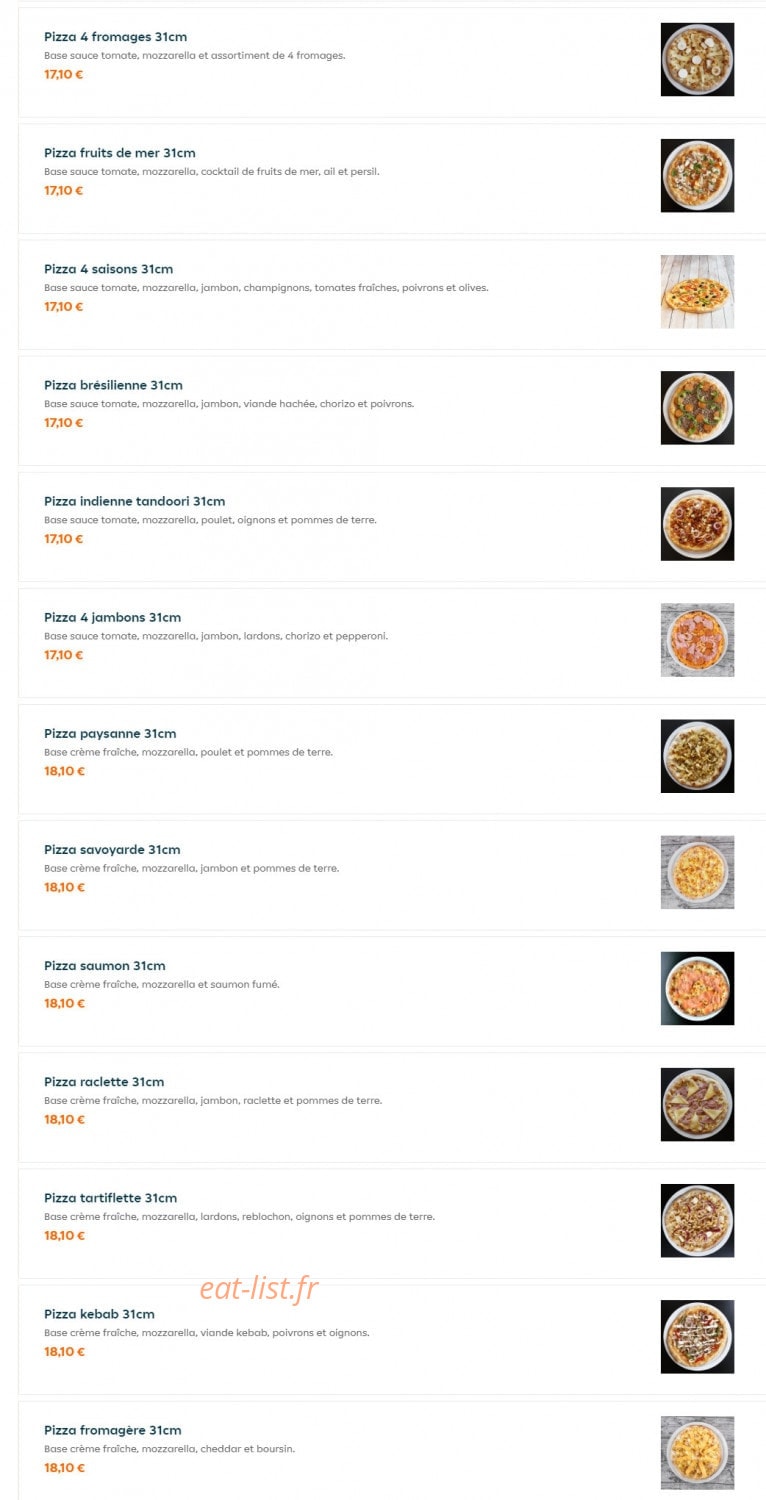View the Pizza saumon image
The width and height of the screenshot is (766, 1500).
tap(697, 988)
